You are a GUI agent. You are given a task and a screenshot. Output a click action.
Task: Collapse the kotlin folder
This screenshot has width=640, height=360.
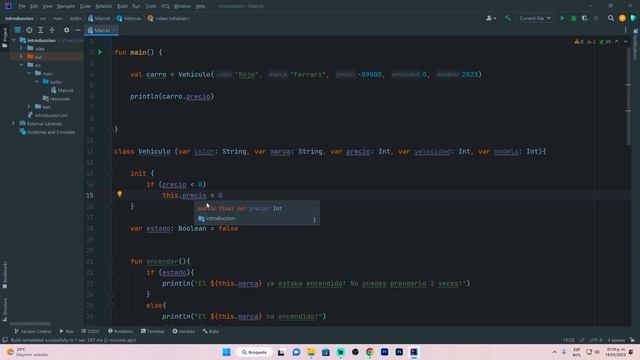click(x=37, y=82)
